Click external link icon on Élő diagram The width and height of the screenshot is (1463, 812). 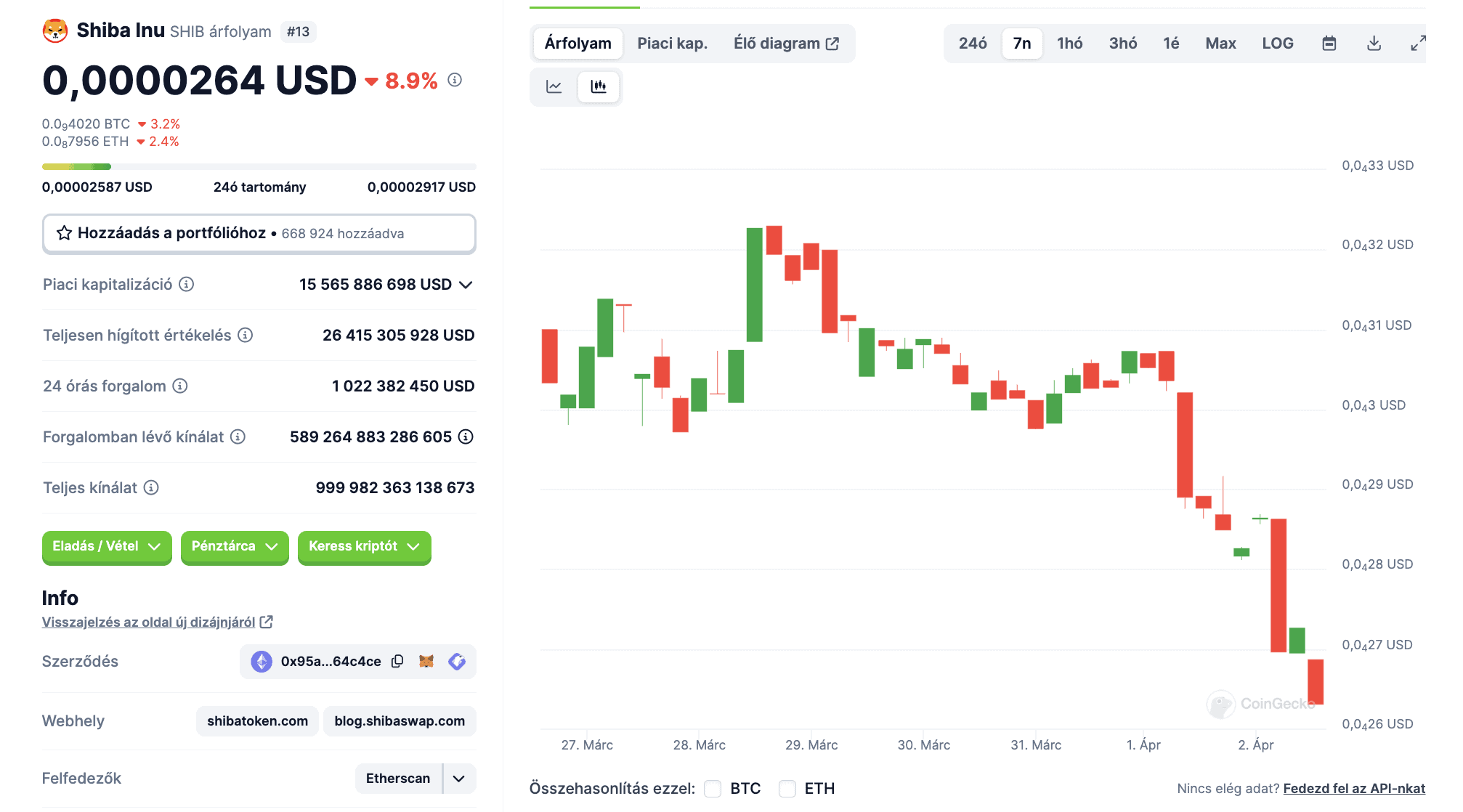pos(832,44)
